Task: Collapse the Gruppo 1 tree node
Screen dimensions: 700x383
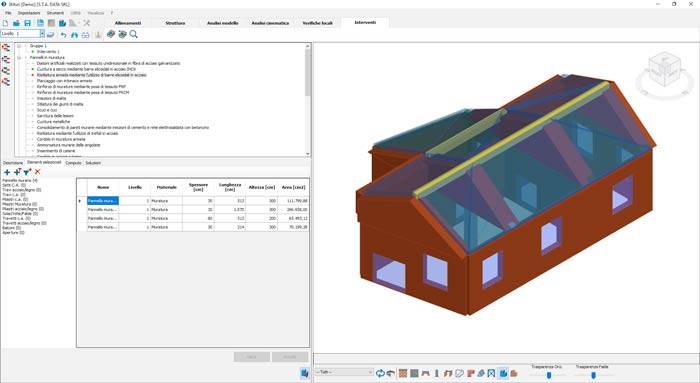Action: coord(19,46)
